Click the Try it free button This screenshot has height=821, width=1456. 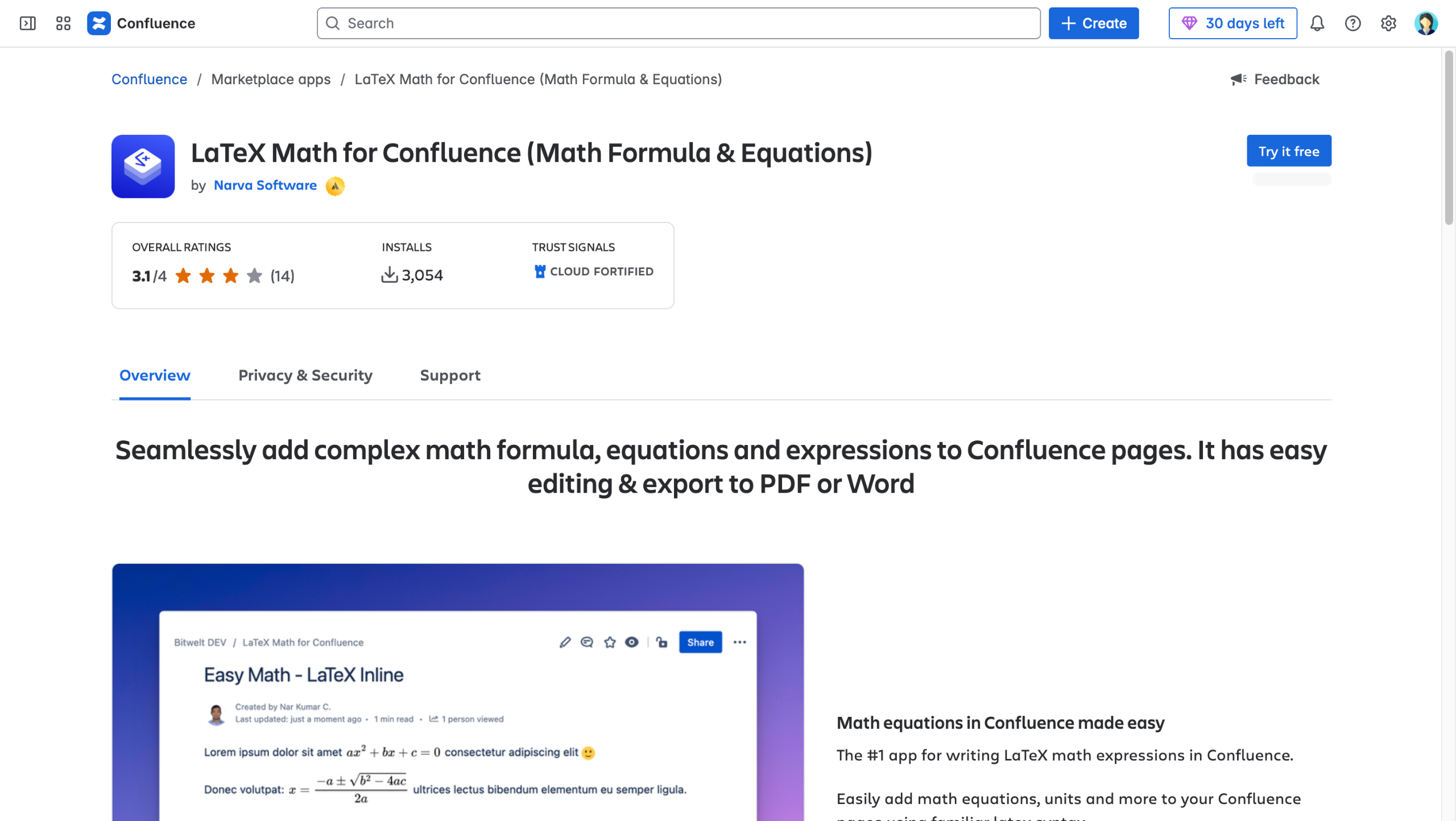click(1288, 151)
